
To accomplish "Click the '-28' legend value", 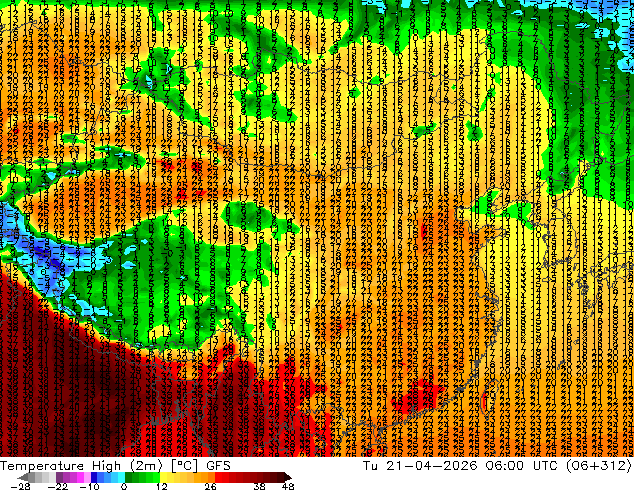I will tap(20, 486).
